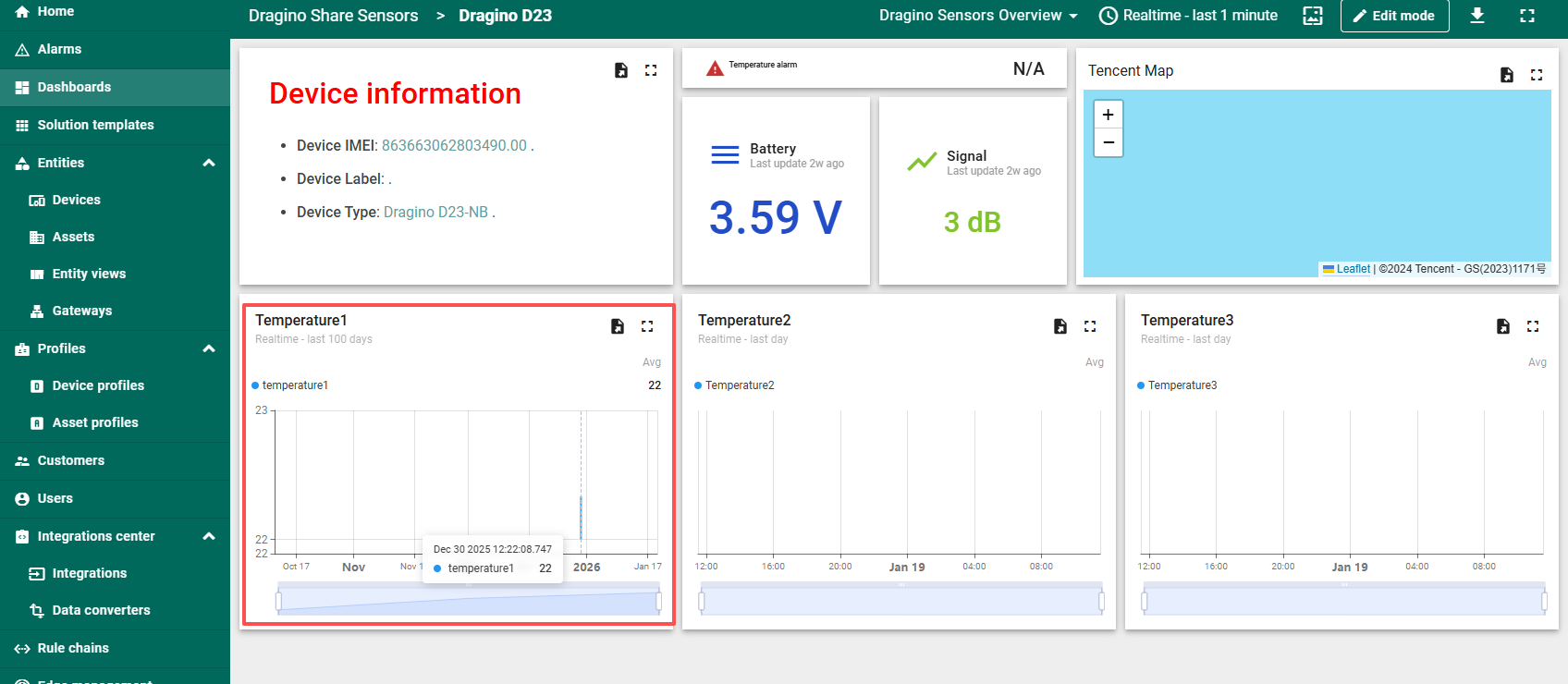Click the export icon in Device information widget
Viewport: 1568px width, 684px height.
point(621,70)
